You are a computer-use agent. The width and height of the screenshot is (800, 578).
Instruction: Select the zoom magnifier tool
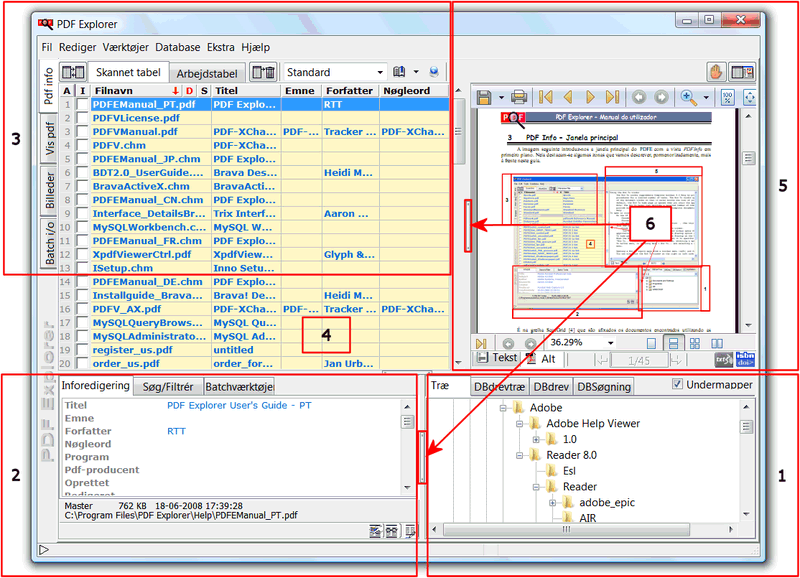click(689, 97)
